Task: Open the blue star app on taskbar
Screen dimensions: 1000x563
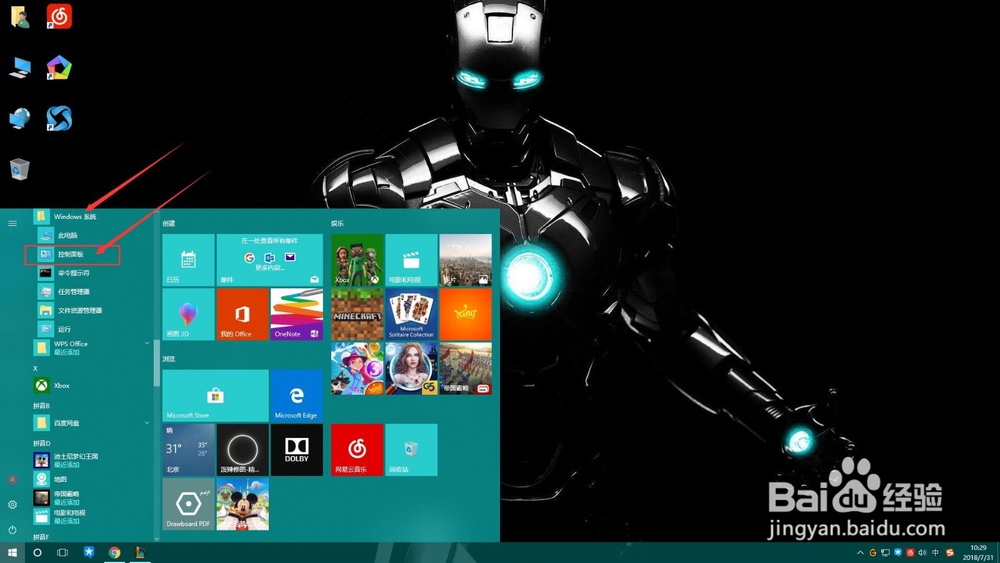Action: coord(89,553)
